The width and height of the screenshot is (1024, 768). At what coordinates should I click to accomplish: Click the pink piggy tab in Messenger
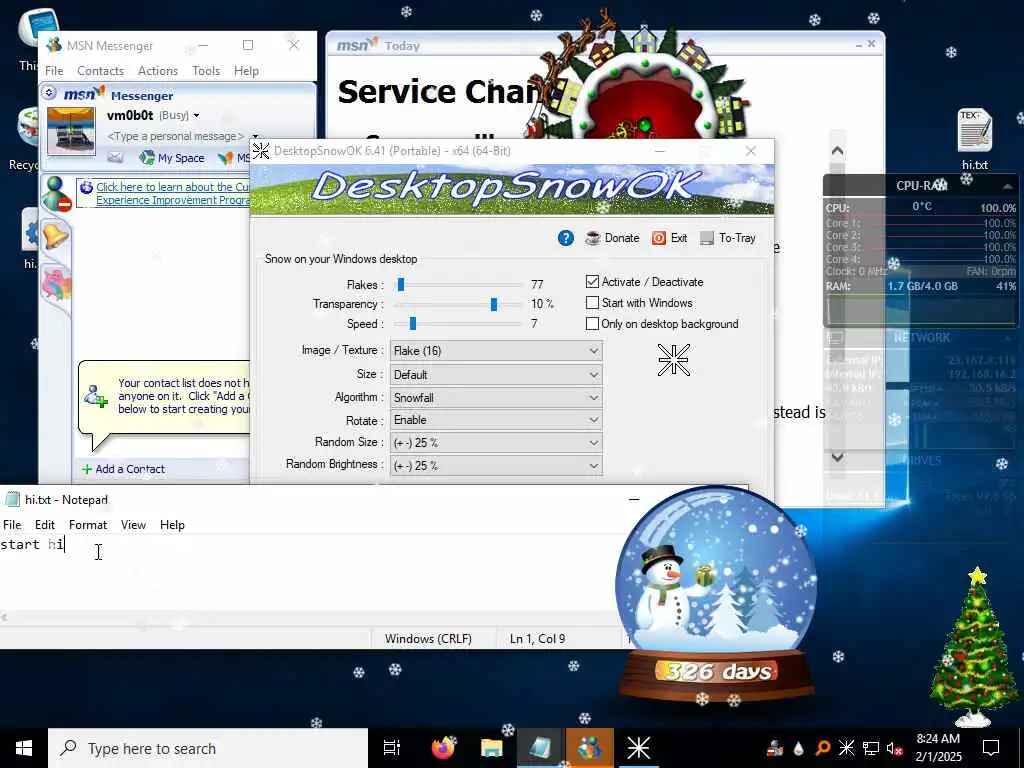(x=56, y=284)
